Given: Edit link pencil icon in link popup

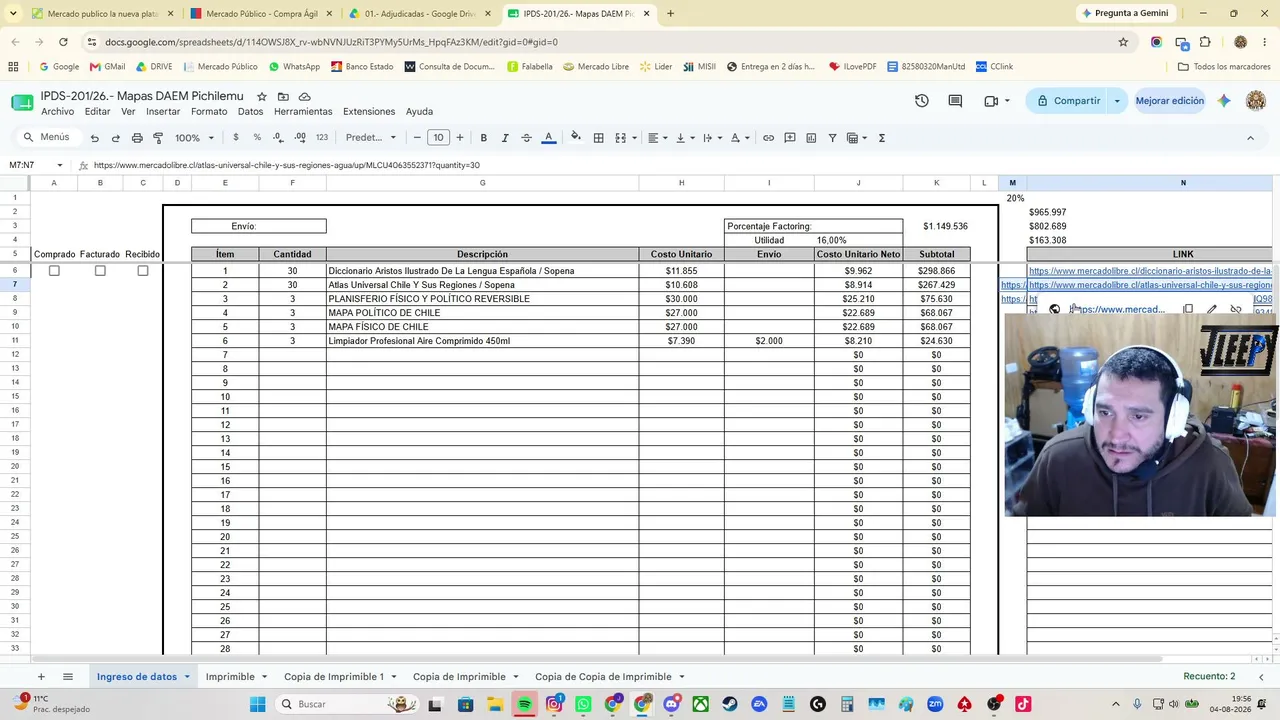Looking at the screenshot, I should (1212, 310).
